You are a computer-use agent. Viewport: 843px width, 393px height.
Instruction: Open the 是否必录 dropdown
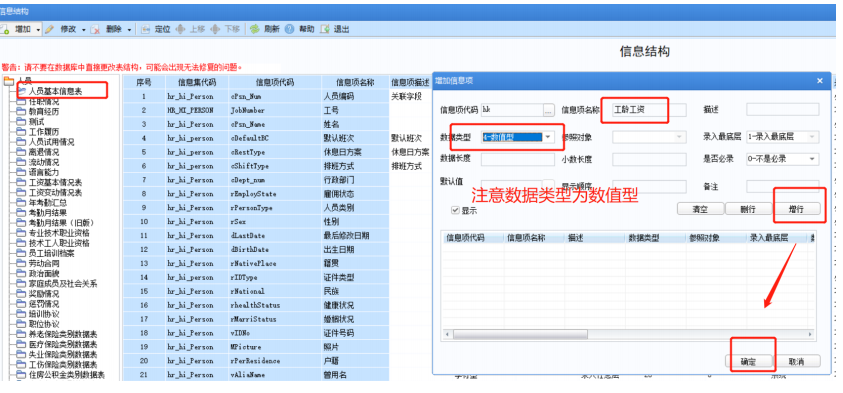[812, 159]
